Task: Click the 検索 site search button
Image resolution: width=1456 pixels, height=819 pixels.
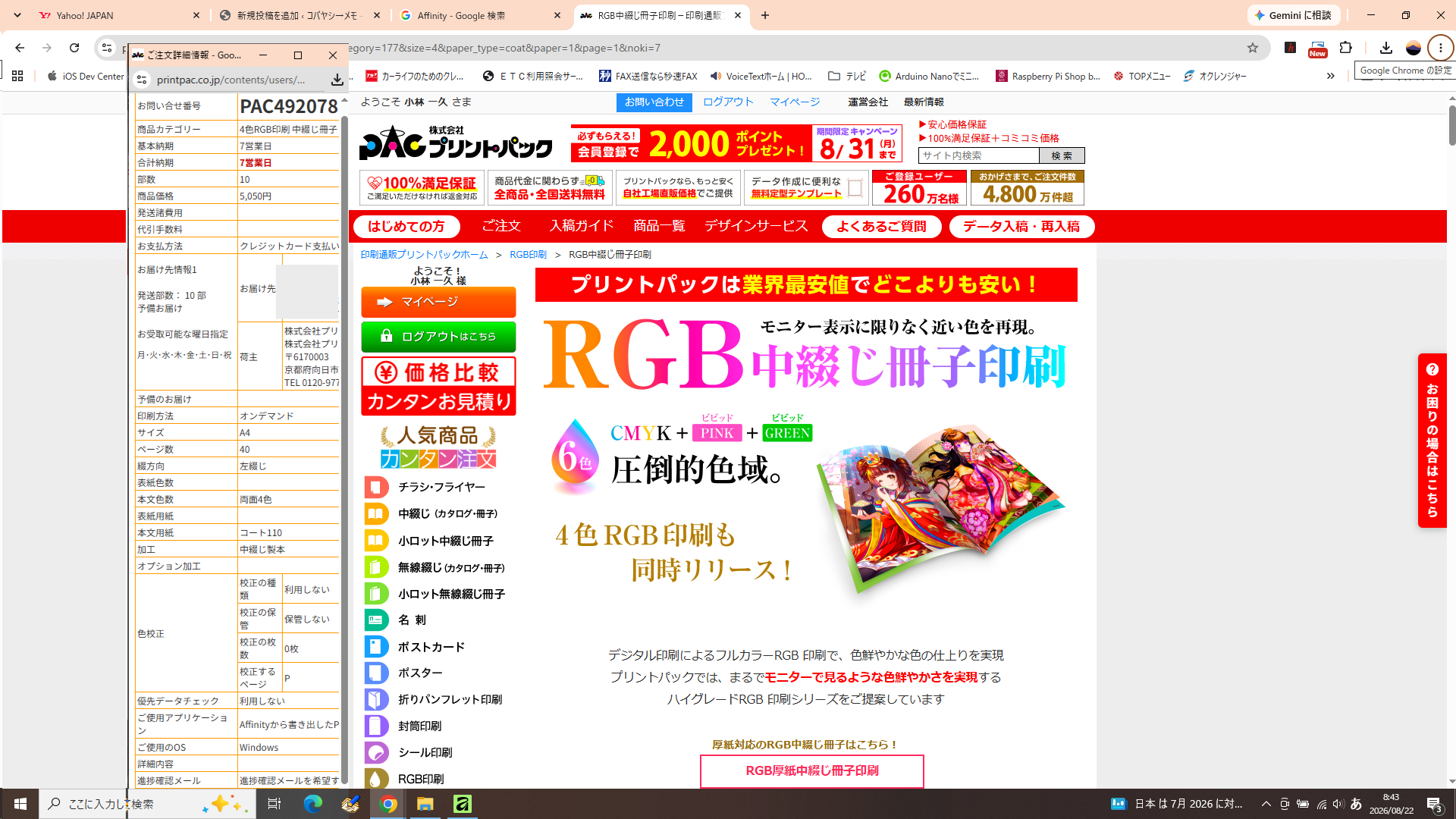Action: tap(1062, 155)
